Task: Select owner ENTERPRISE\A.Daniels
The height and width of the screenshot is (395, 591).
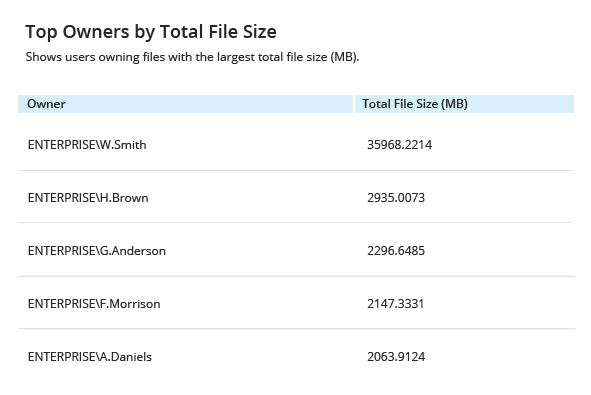Action: [90, 357]
